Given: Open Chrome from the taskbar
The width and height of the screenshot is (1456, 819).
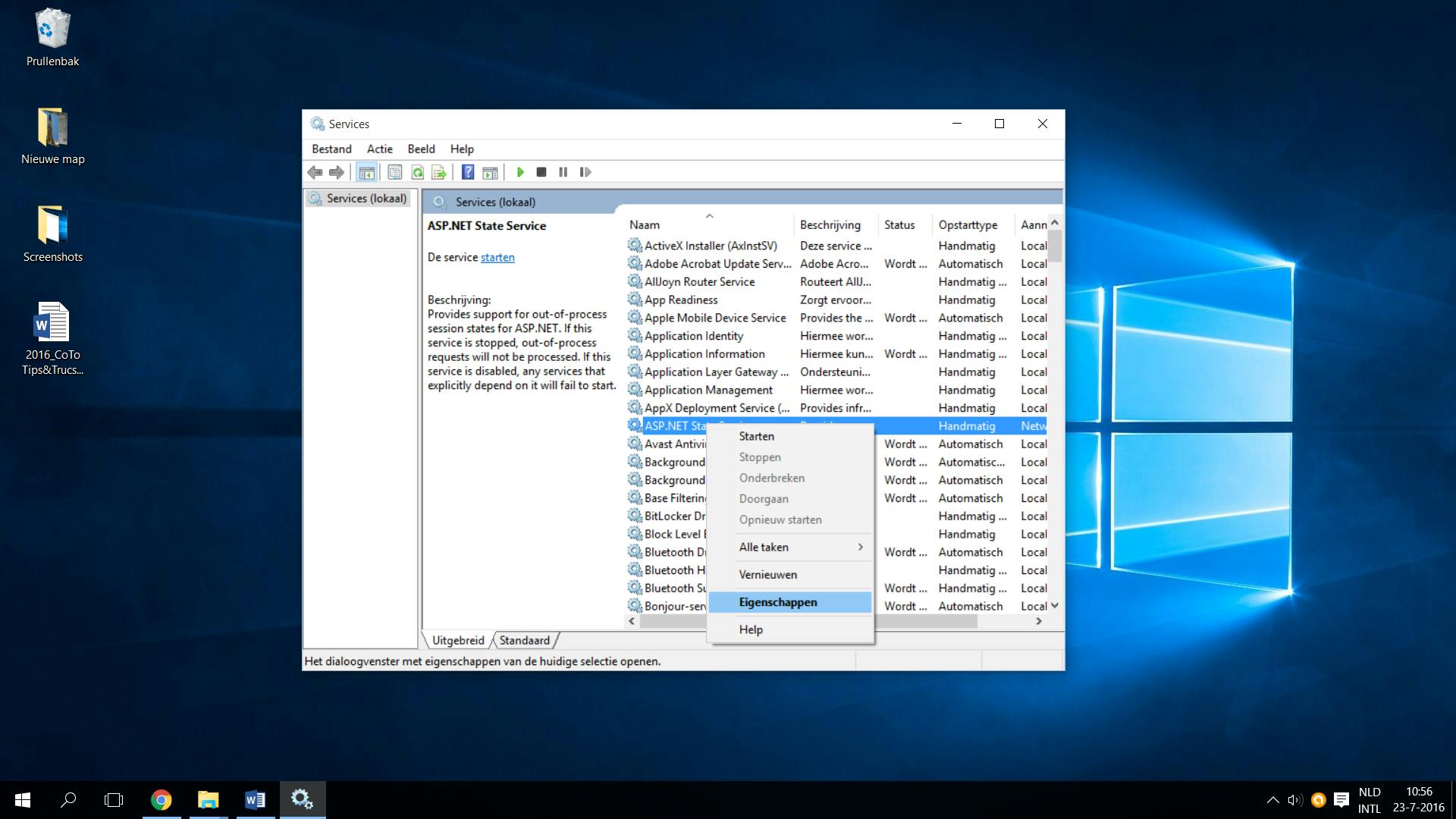Looking at the screenshot, I should 161,800.
